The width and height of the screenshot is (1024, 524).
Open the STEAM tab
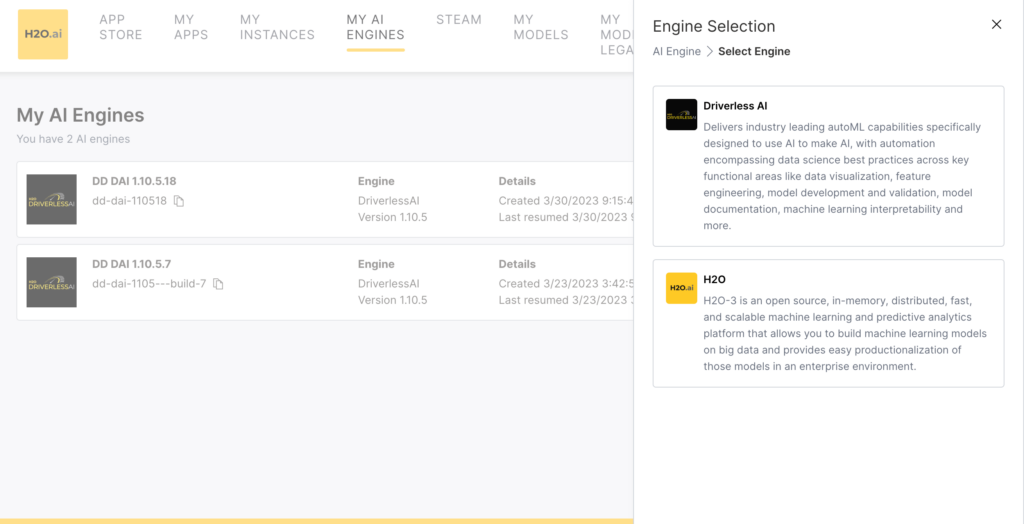(x=459, y=20)
